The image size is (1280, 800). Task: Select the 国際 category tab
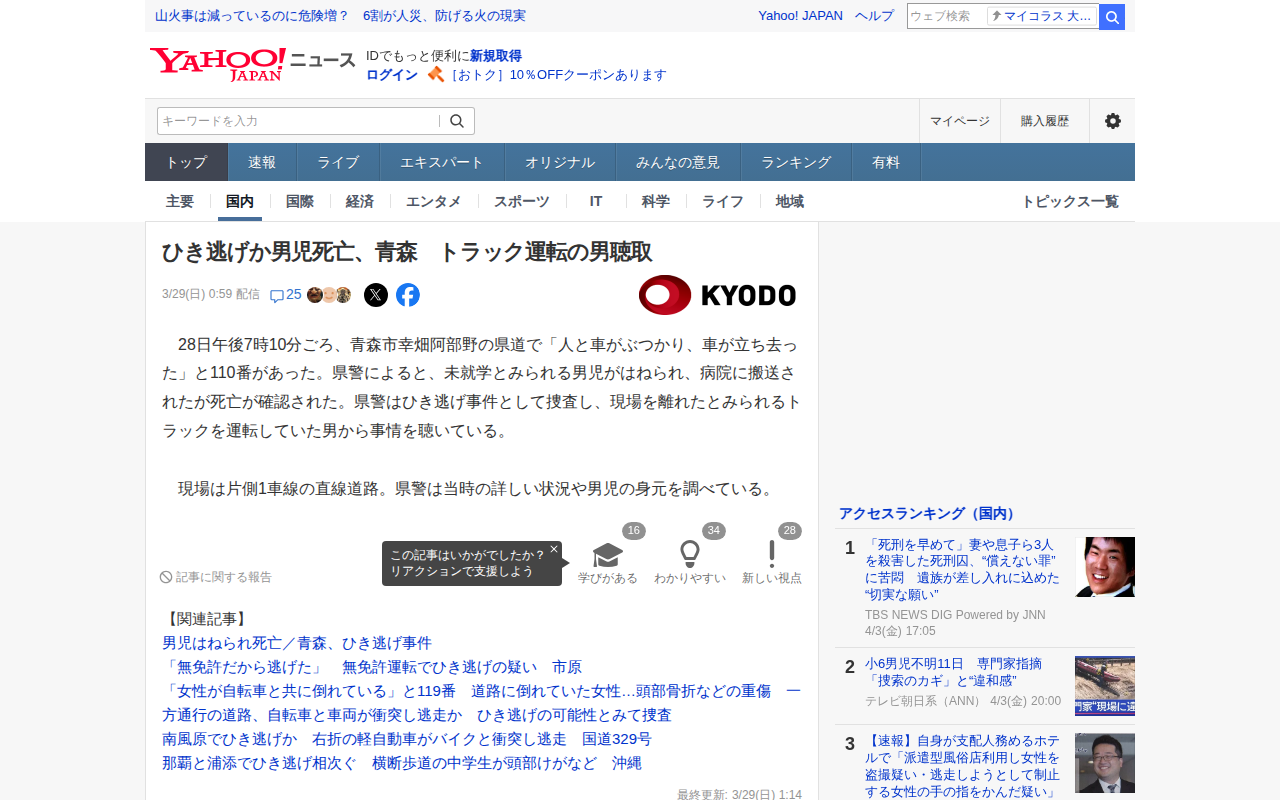[300, 201]
